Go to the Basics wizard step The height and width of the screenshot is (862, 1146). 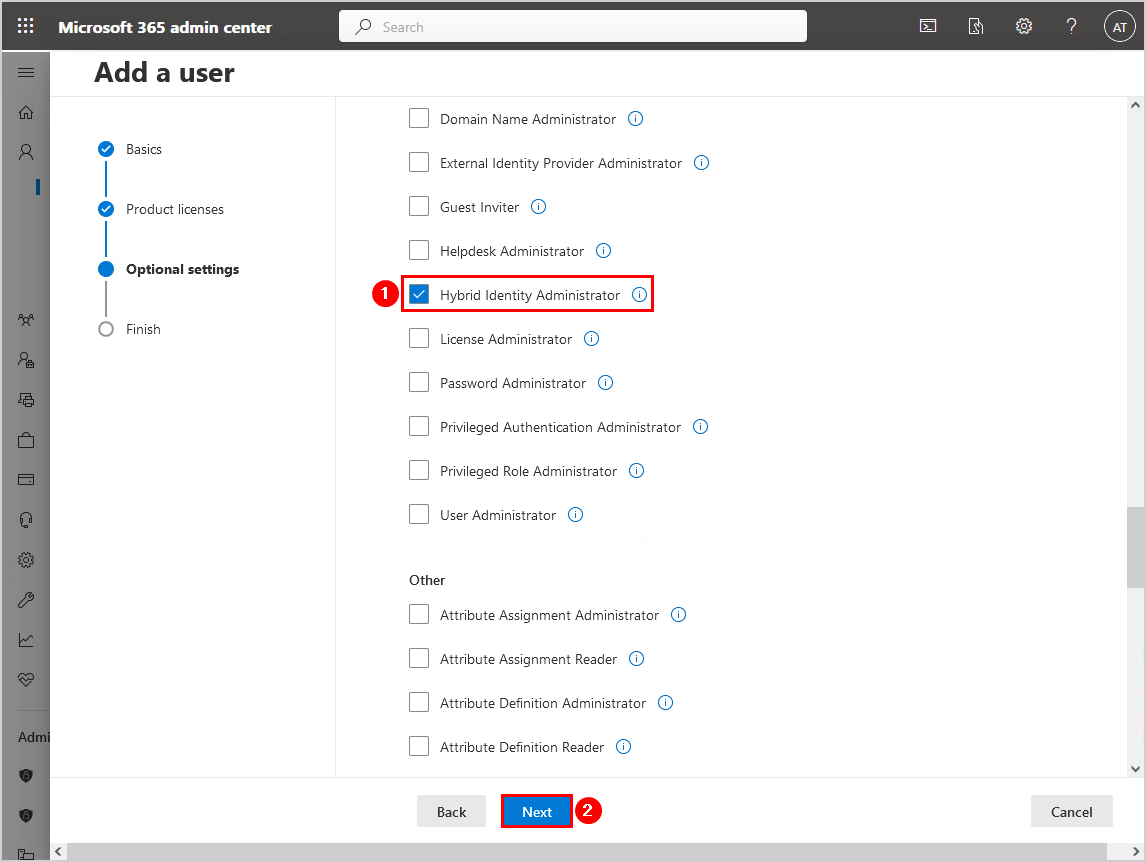click(143, 149)
